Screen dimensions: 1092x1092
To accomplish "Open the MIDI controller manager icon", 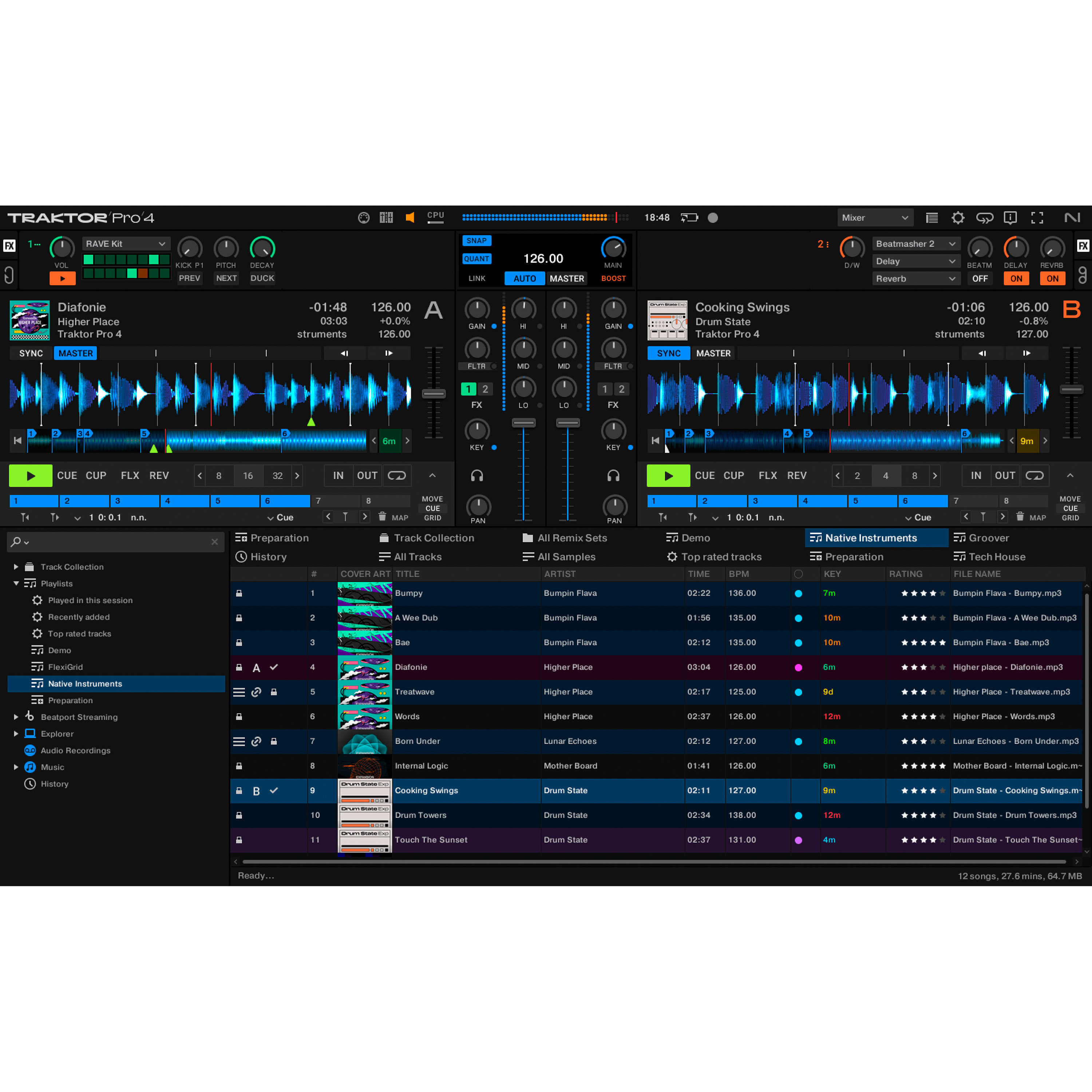I will (x=363, y=218).
